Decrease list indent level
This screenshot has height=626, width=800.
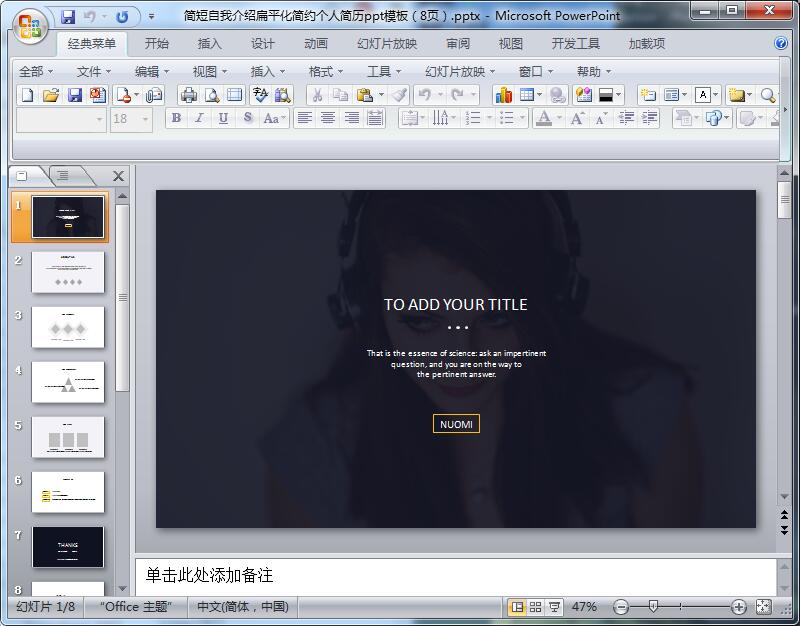[x=626, y=118]
